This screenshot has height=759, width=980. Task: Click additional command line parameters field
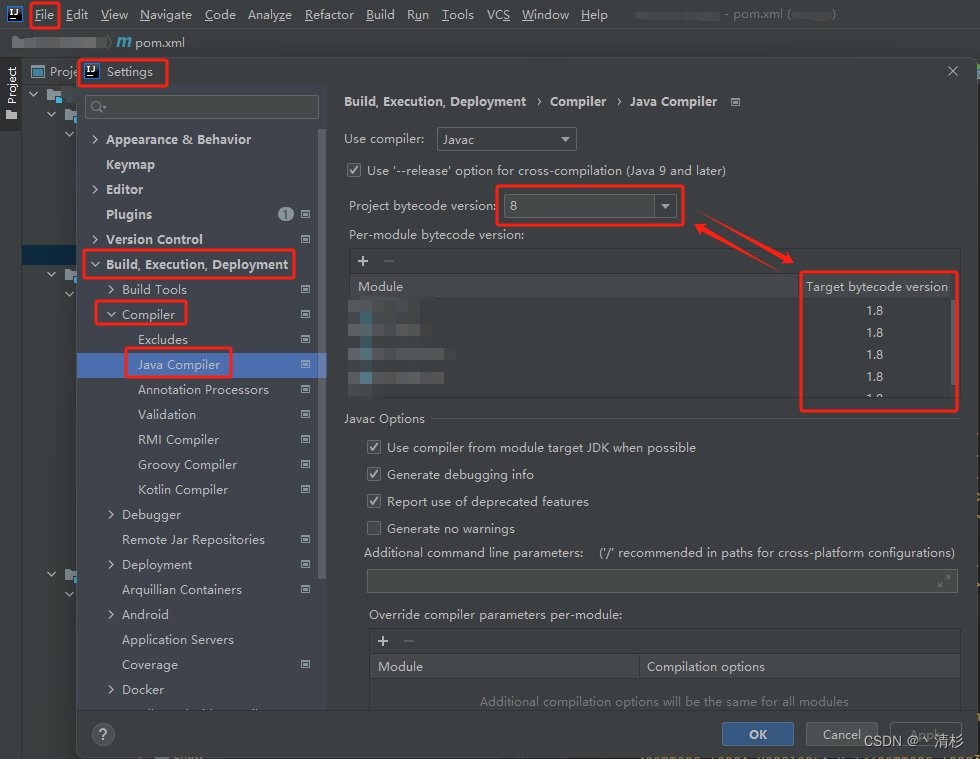tap(662, 581)
